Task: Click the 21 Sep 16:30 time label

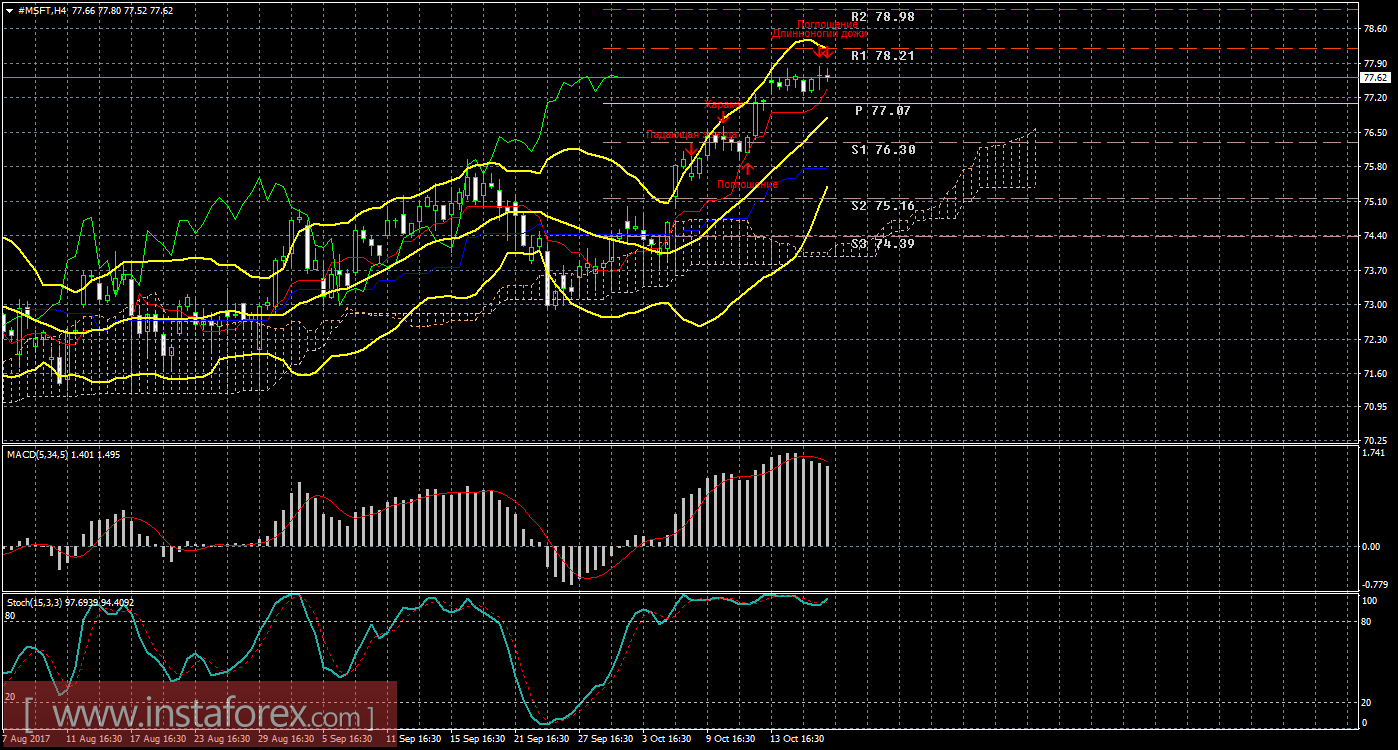Action: [542, 739]
